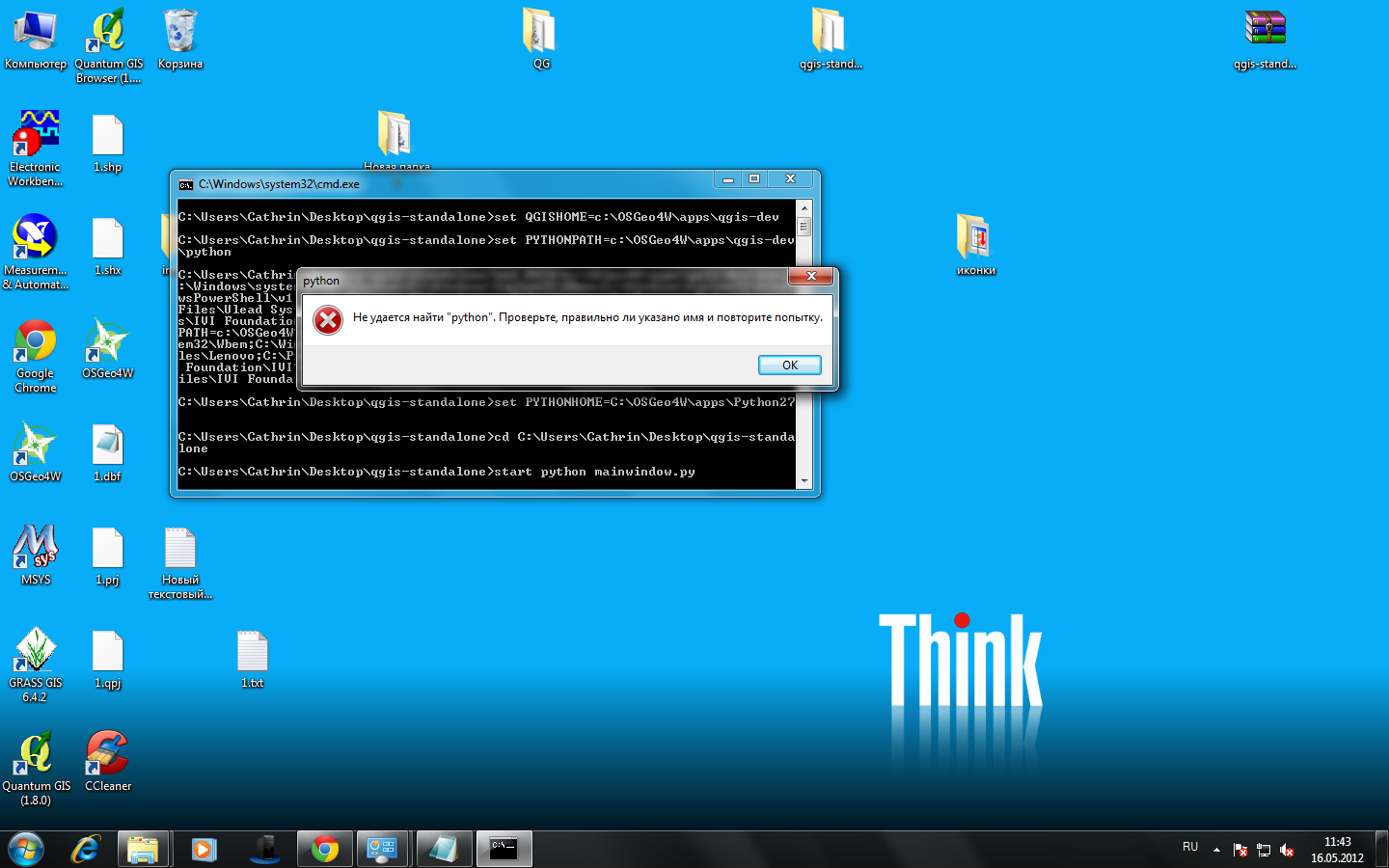Select the CCleaner desktop shortcut
The height and width of the screenshot is (868, 1389).
tap(108, 762)
